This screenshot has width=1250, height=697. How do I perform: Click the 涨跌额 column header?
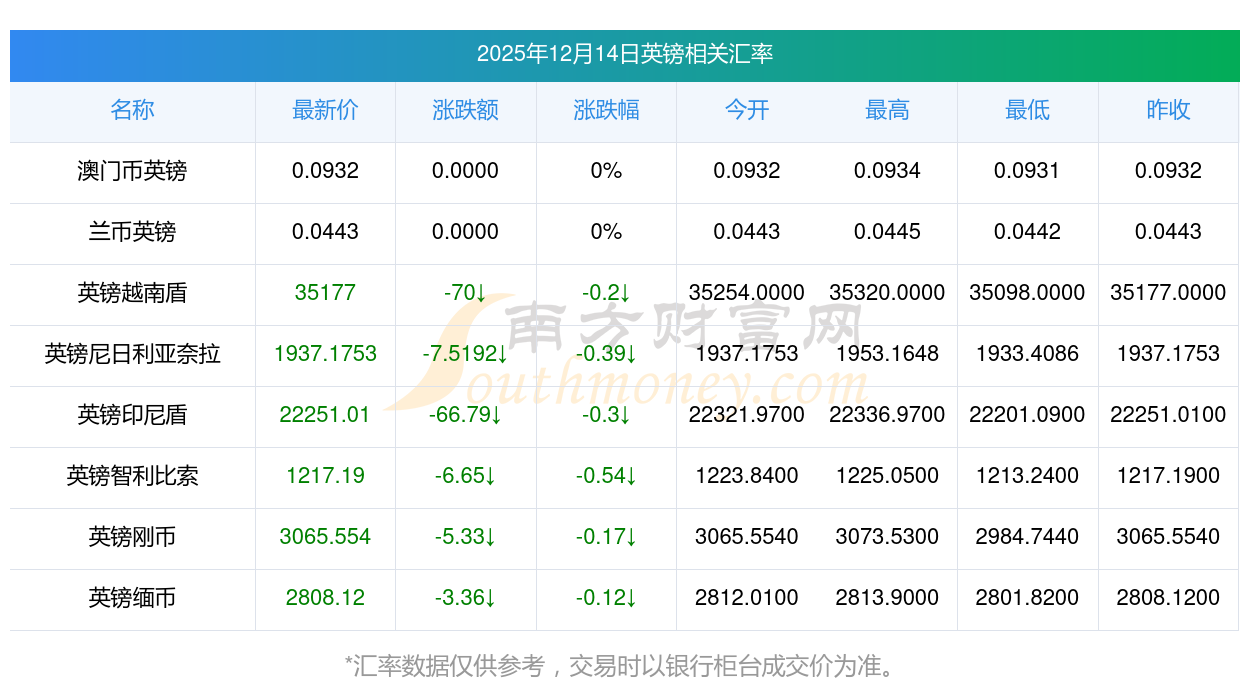pos(465,110)
